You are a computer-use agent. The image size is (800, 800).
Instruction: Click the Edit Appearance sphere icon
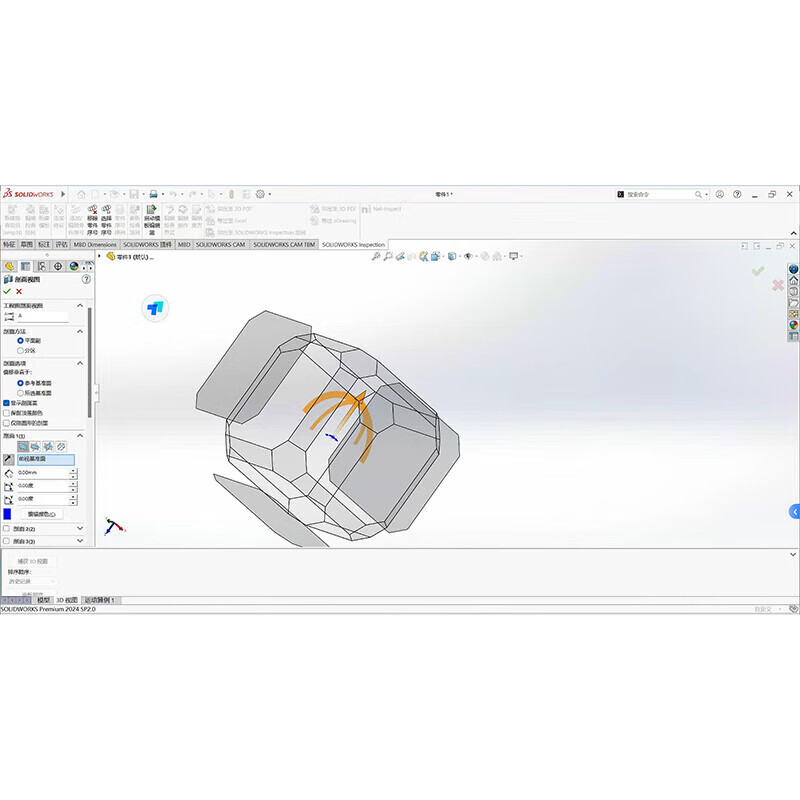point(483,258)
